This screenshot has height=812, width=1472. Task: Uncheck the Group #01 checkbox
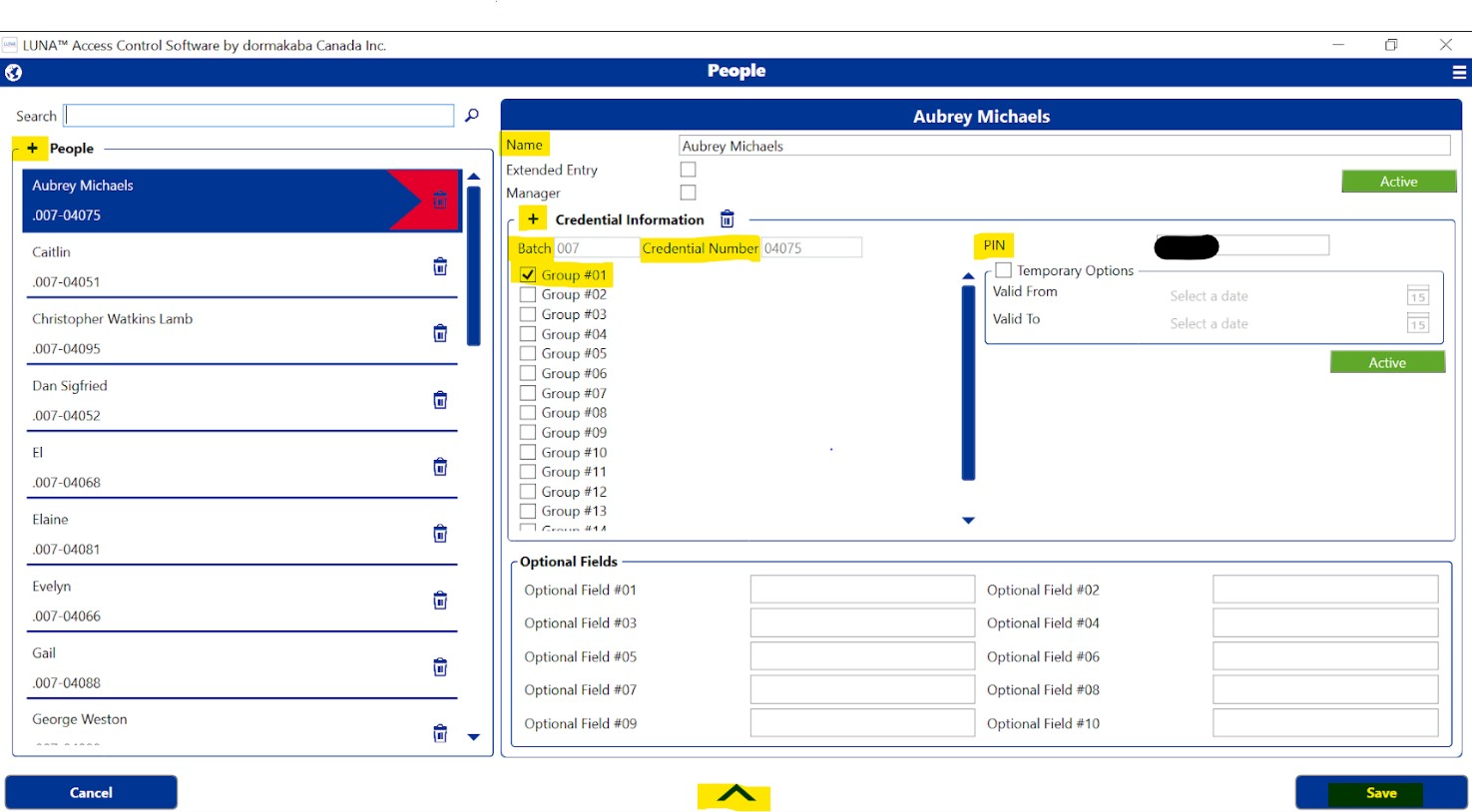[x=528, y=275]
